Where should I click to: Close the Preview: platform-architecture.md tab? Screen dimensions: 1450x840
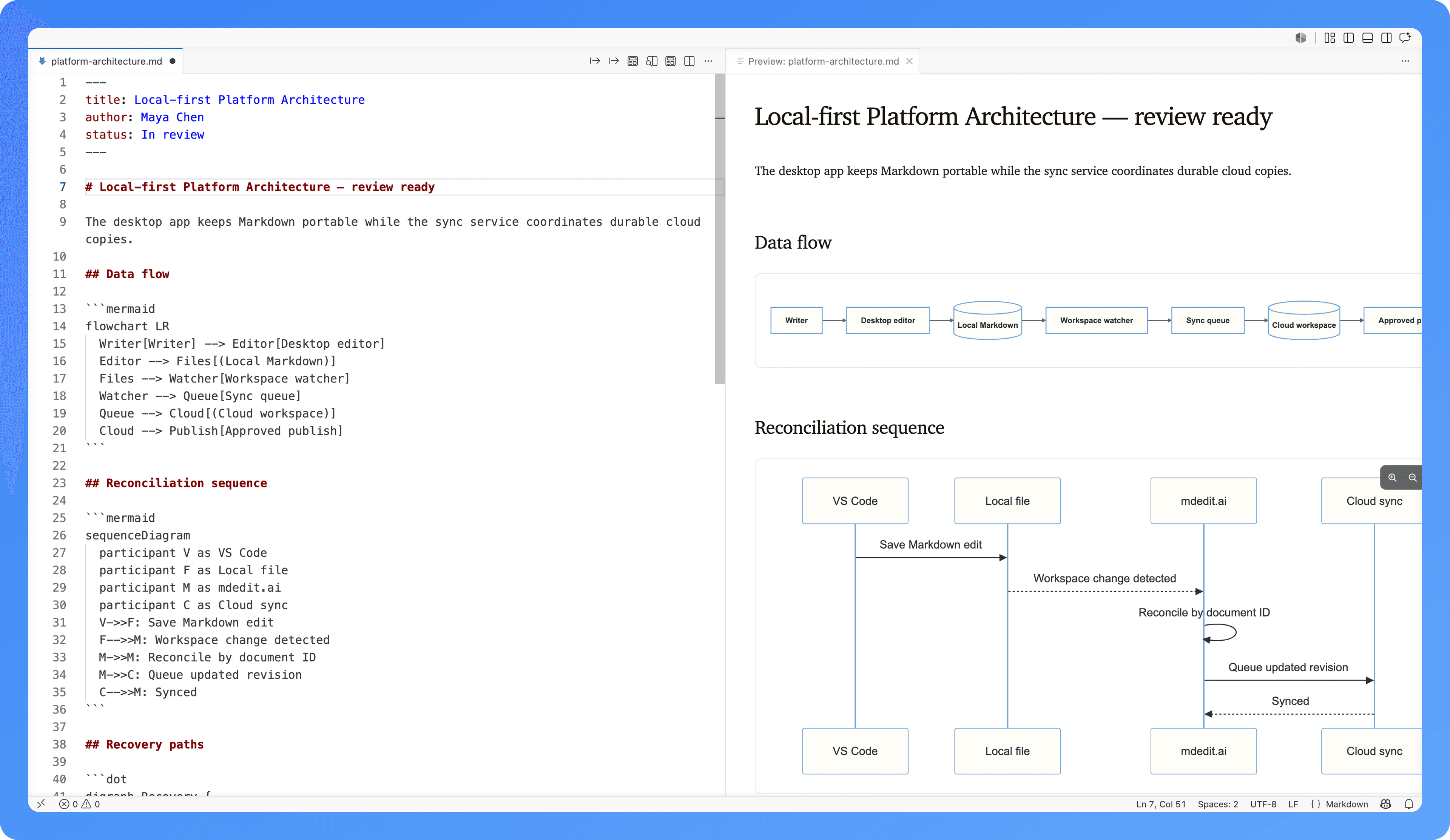(x=910, y=61)
